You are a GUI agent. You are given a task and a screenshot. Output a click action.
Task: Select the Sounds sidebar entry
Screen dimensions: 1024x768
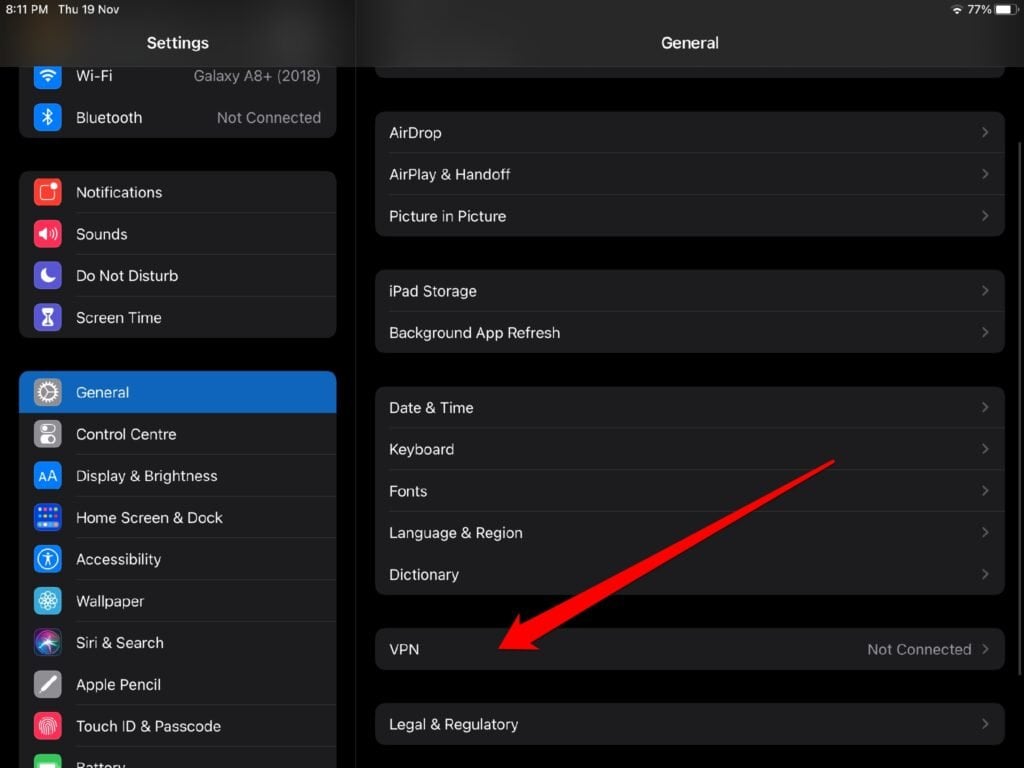click(178, 234)
